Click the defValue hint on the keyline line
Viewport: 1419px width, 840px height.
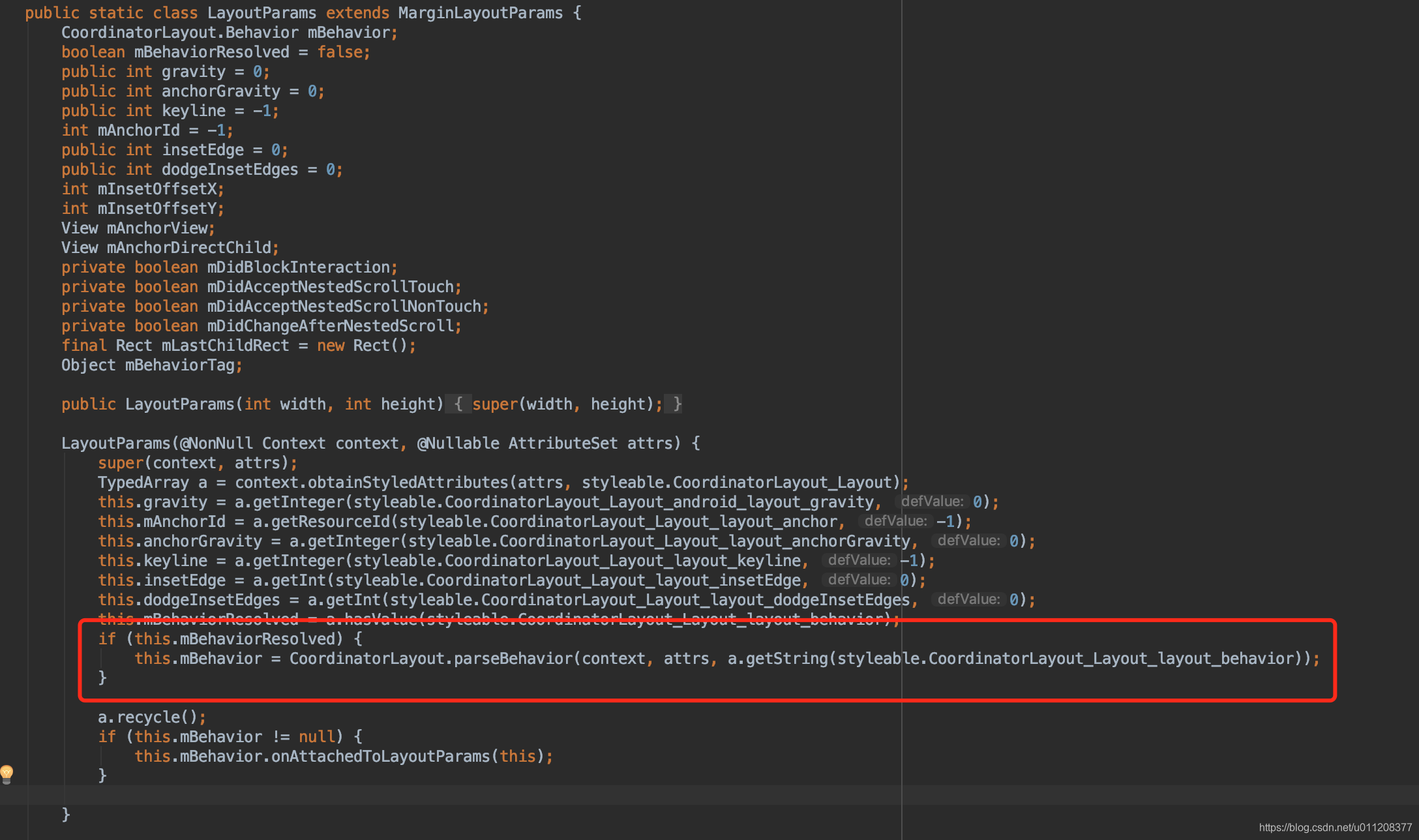[859, 560]
